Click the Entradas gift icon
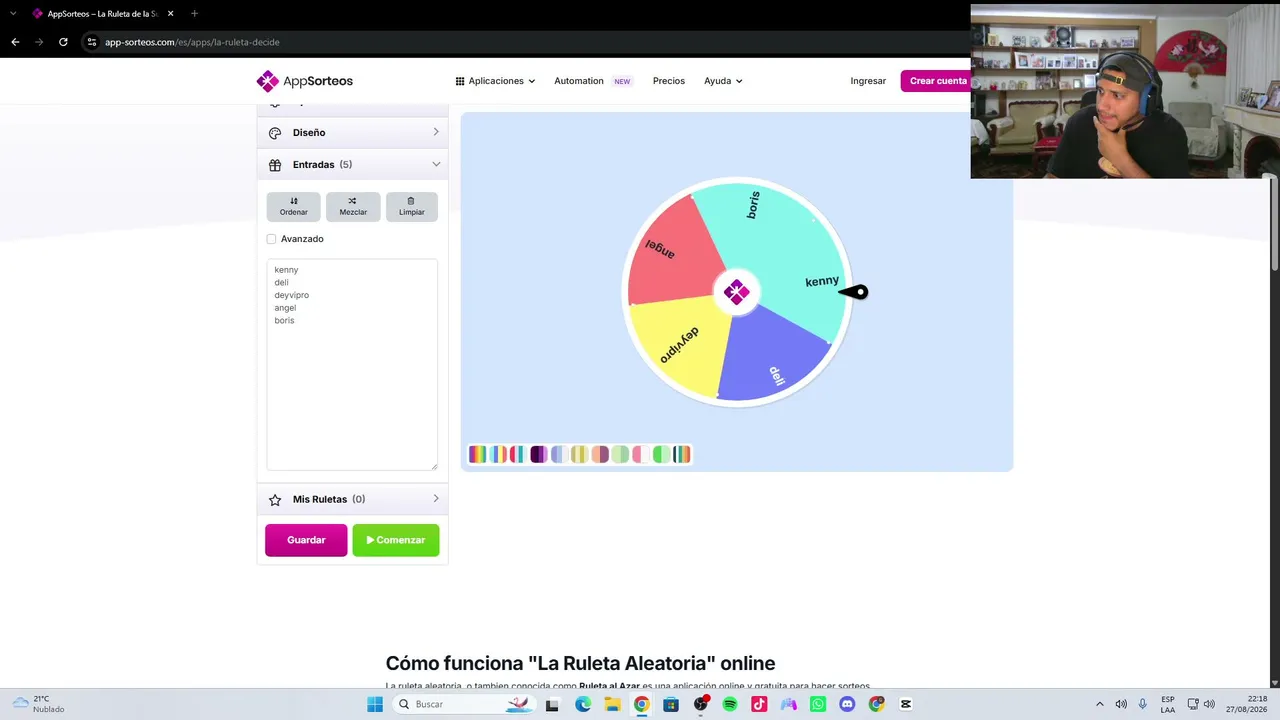1280x720 pixels. (275, 165)
